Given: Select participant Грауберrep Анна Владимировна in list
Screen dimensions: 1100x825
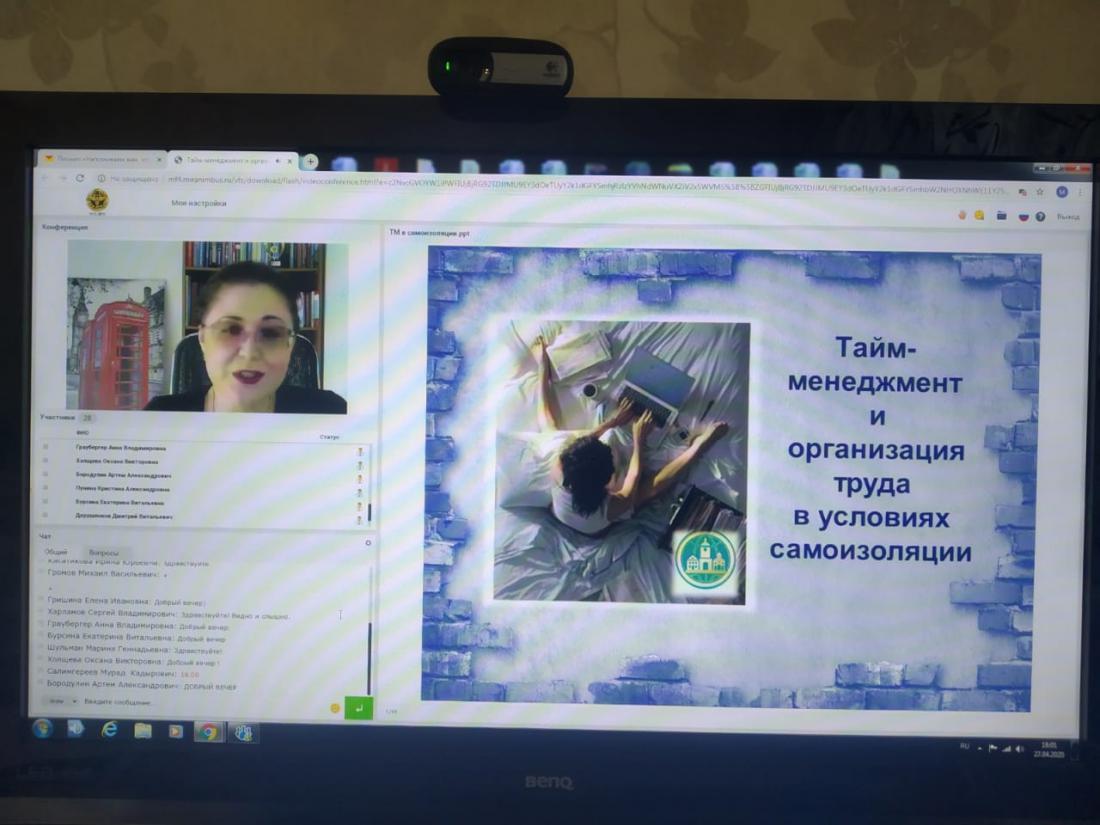Looking at the screenshot, I should point(121,447).
